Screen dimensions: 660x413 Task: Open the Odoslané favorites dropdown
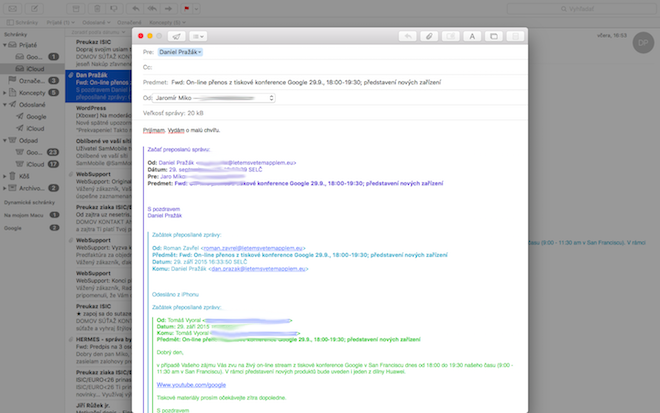96,22
